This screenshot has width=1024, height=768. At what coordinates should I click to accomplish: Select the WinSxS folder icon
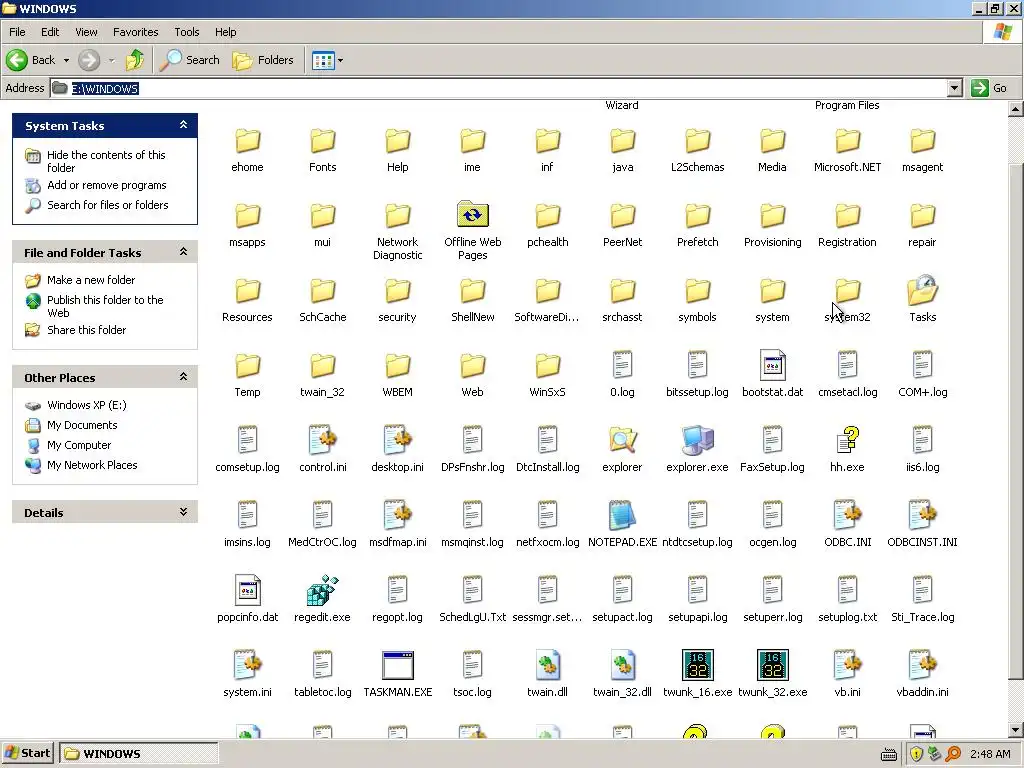[x=547, y=366]
